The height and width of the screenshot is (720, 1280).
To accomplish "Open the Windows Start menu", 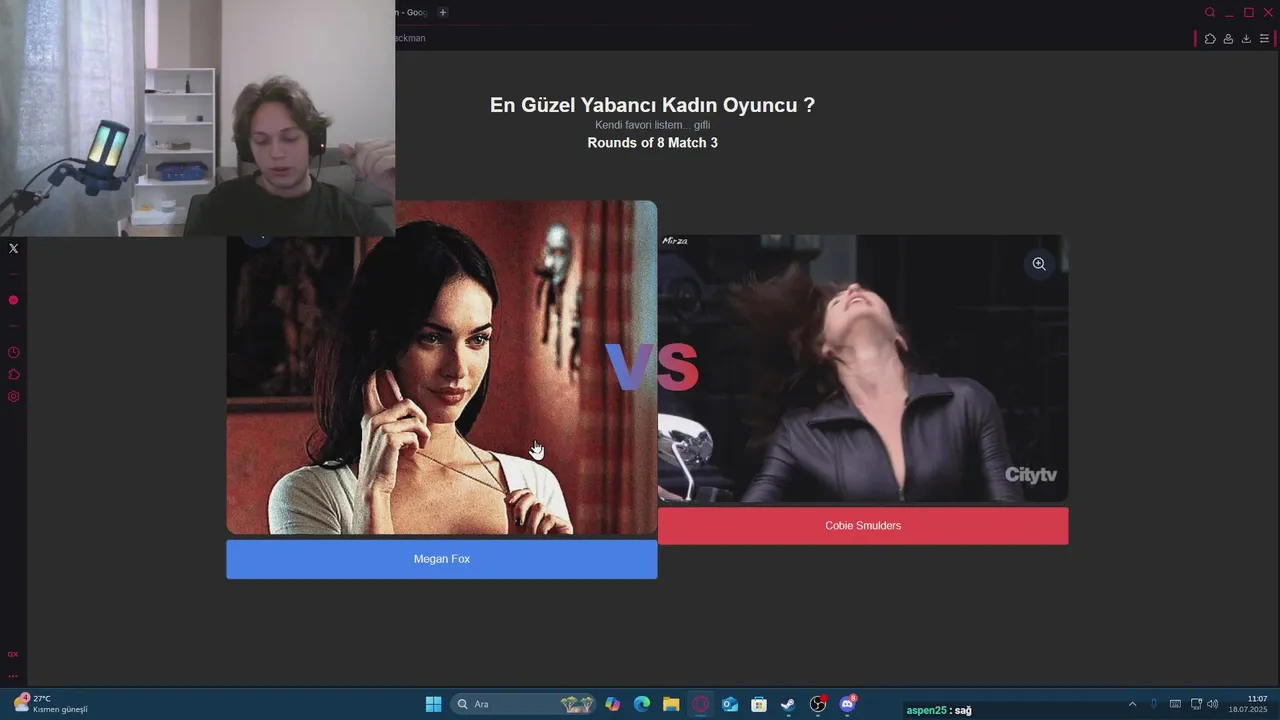I will (x=433, y=704).
